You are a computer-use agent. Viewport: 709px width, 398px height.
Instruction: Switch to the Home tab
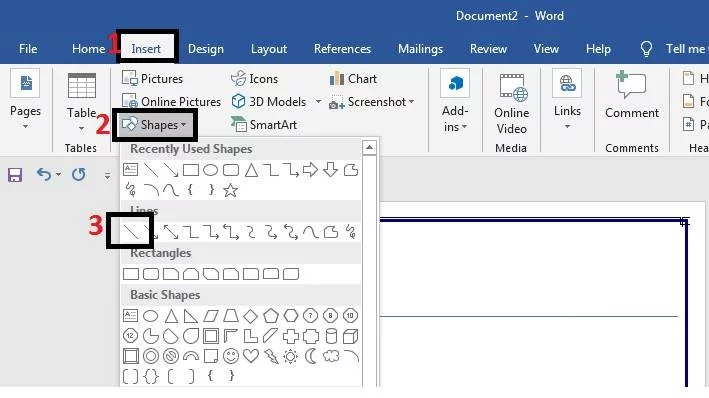(88, 49)
